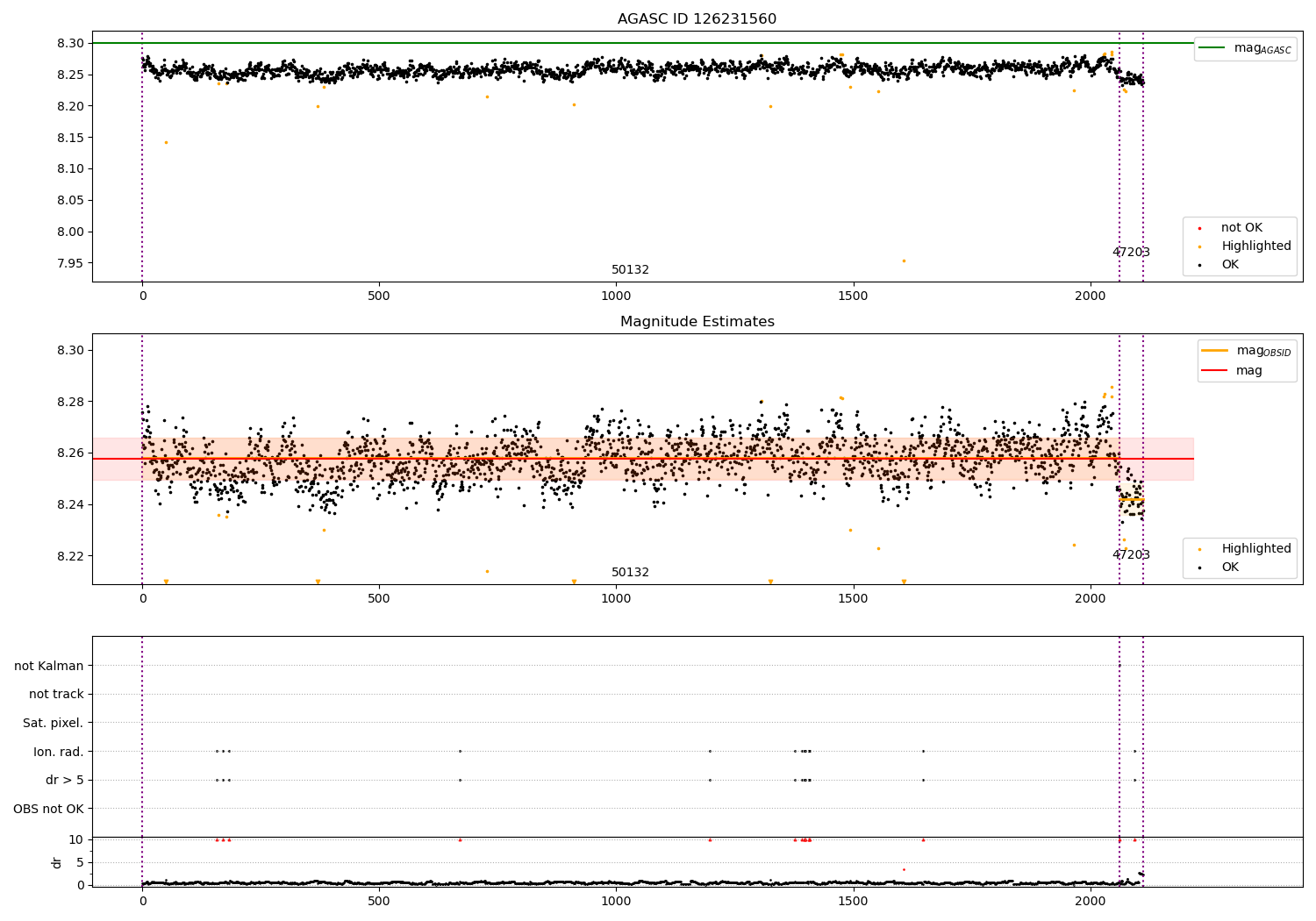
Task: Click the 8.15 y-axis tick label
Action: (70, 138)
